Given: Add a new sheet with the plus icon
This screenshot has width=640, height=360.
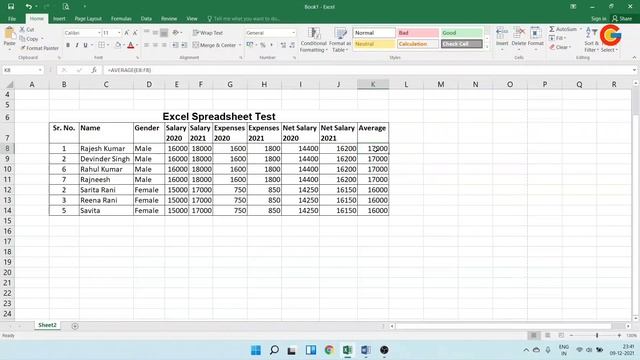Looking at the screenshot, I should point(75,326).
